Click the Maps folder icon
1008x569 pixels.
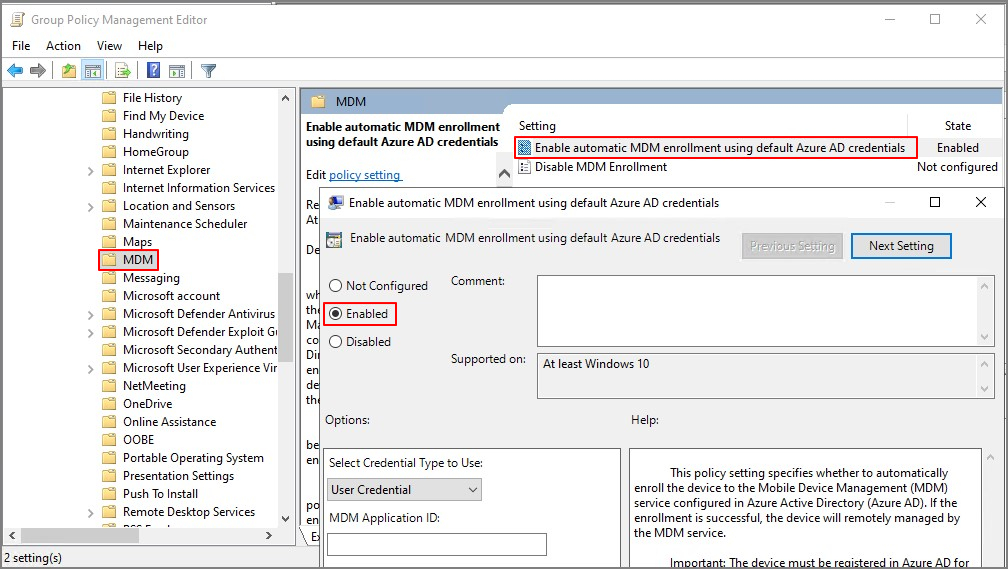[x=109, y=242]
